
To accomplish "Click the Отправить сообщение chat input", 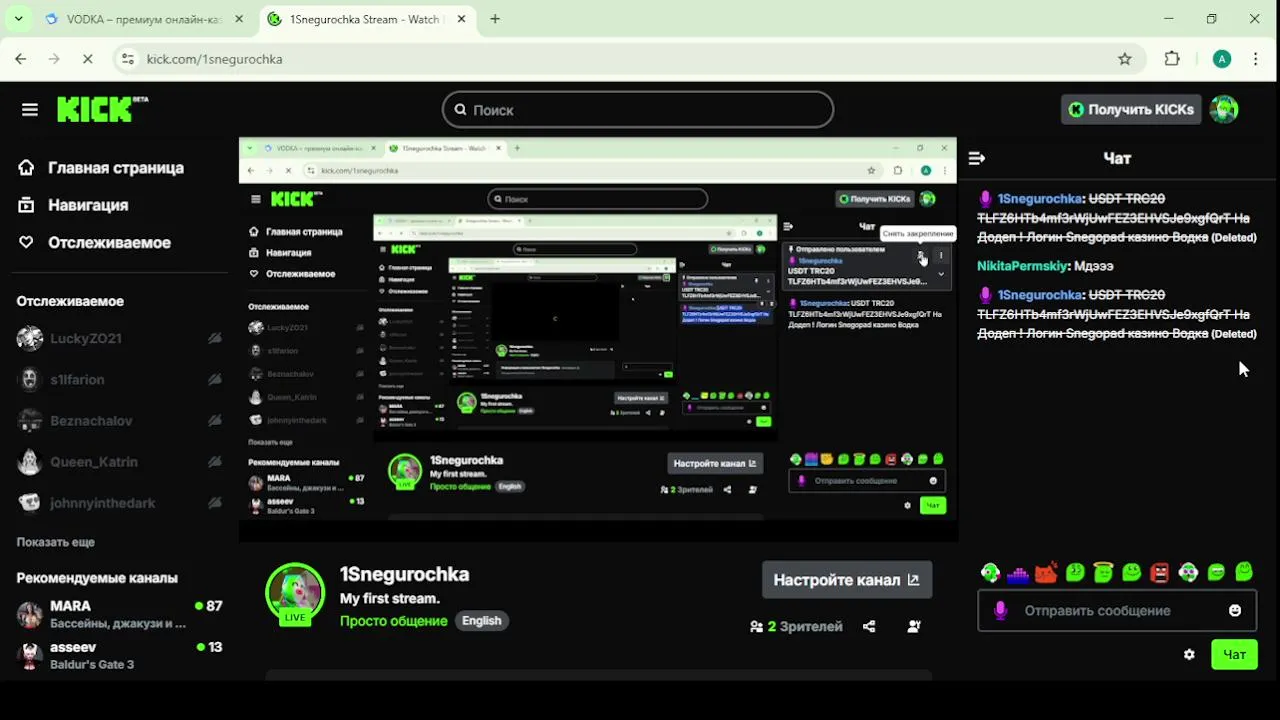I will click(x=1116, y=611).
